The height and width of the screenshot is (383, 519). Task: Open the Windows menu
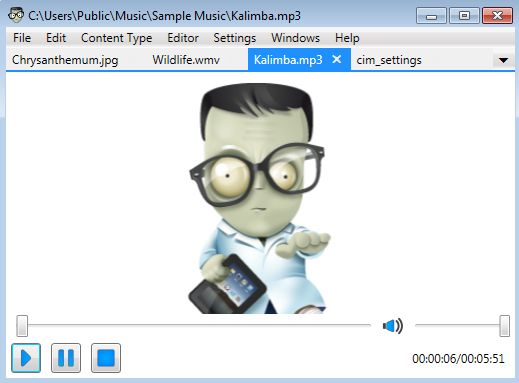[296, 38]
